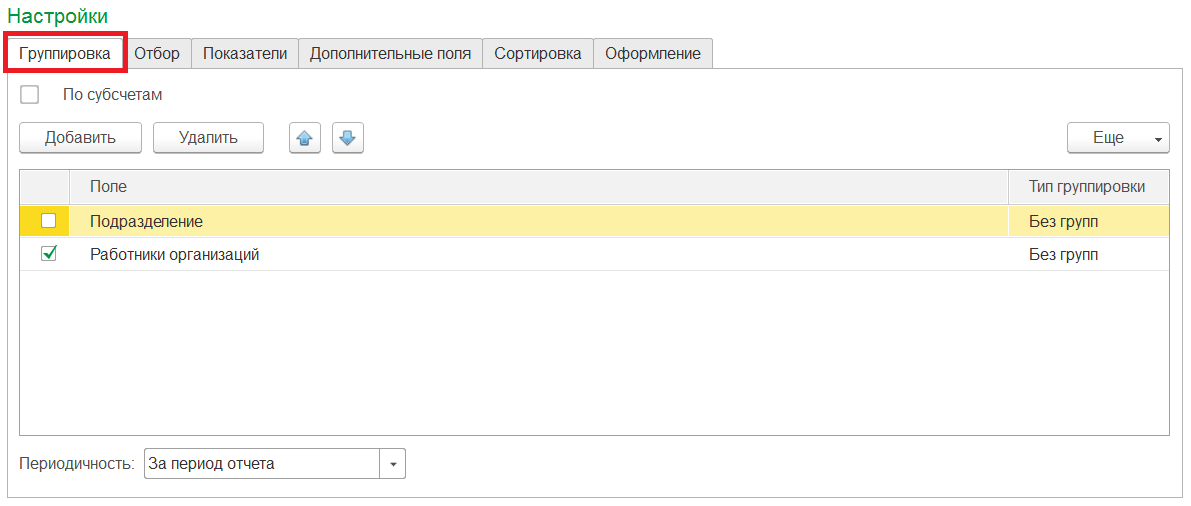Switch to the Отбор tab
Image resolution: width=1191 pixels, height=506 pixels.
pos(157,54)
